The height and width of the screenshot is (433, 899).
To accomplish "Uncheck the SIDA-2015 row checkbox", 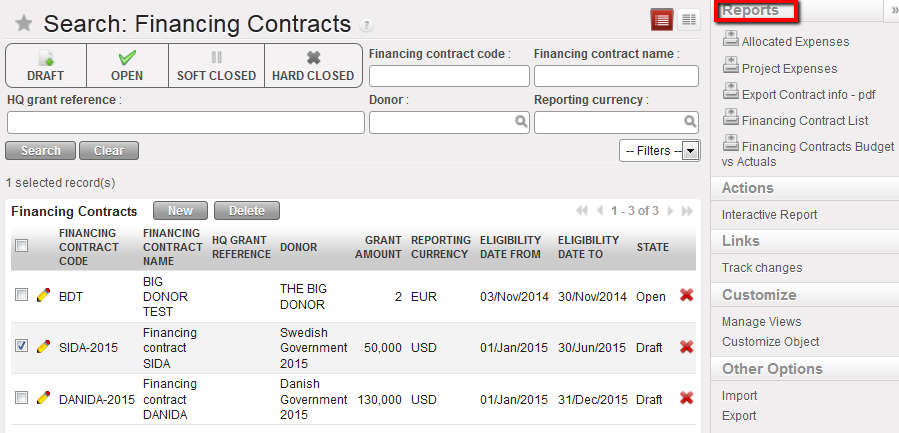I will coord(22,346).
